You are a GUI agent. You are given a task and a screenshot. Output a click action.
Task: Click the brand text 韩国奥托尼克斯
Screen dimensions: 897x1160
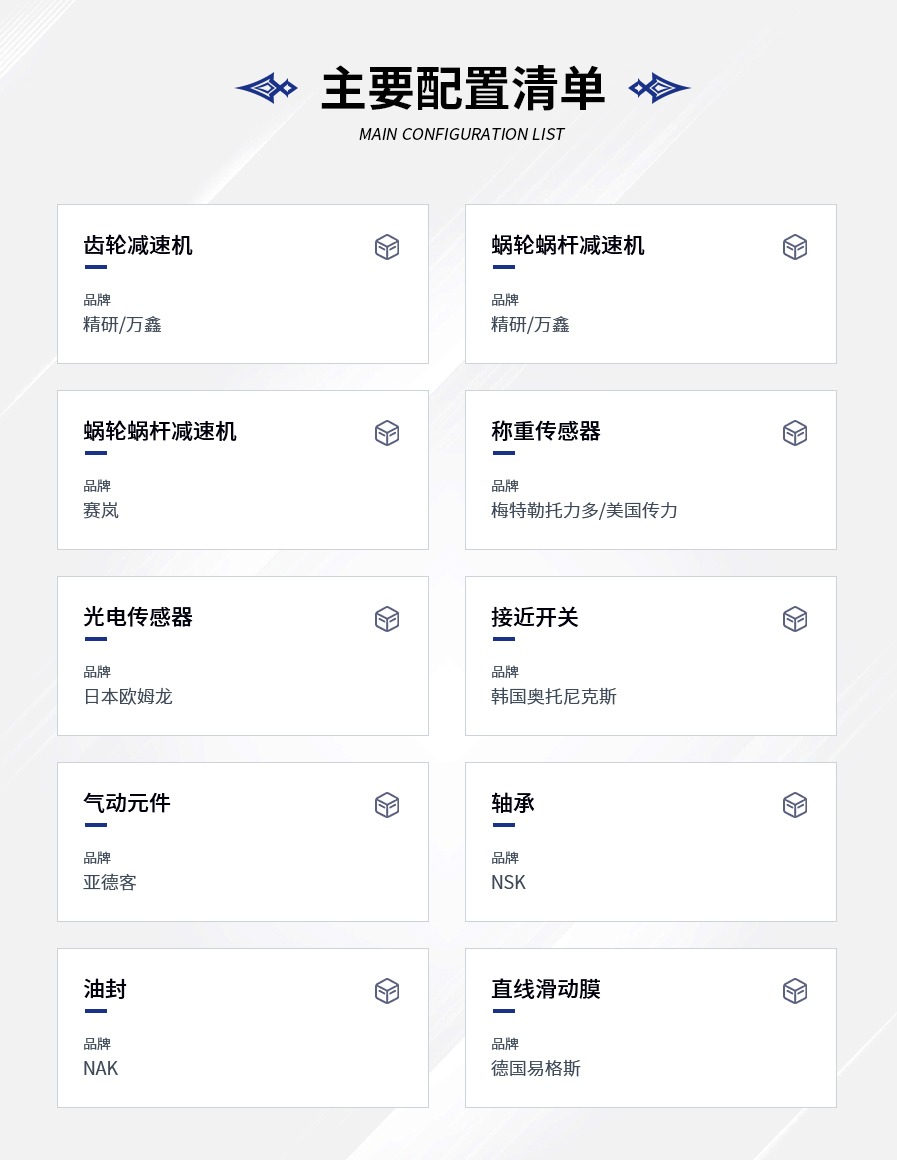click(x=554, y=696)
